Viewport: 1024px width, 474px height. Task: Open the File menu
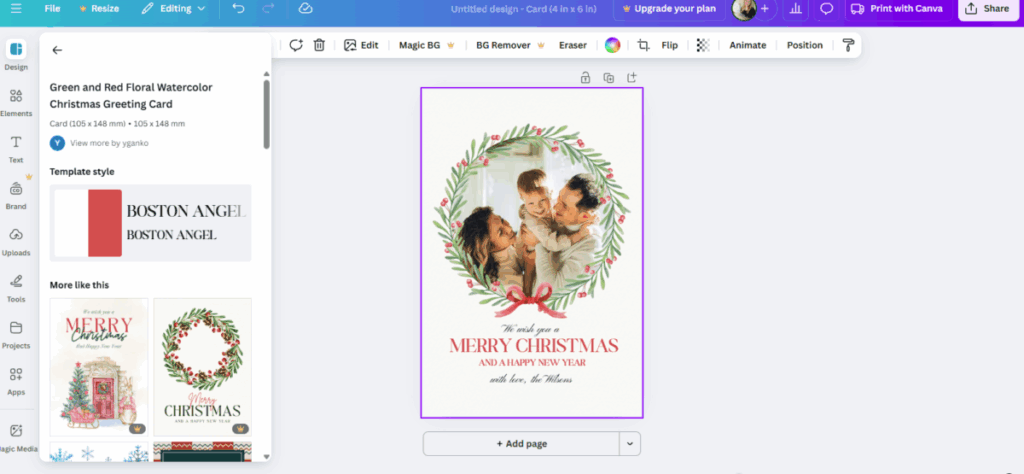point(52,8)
